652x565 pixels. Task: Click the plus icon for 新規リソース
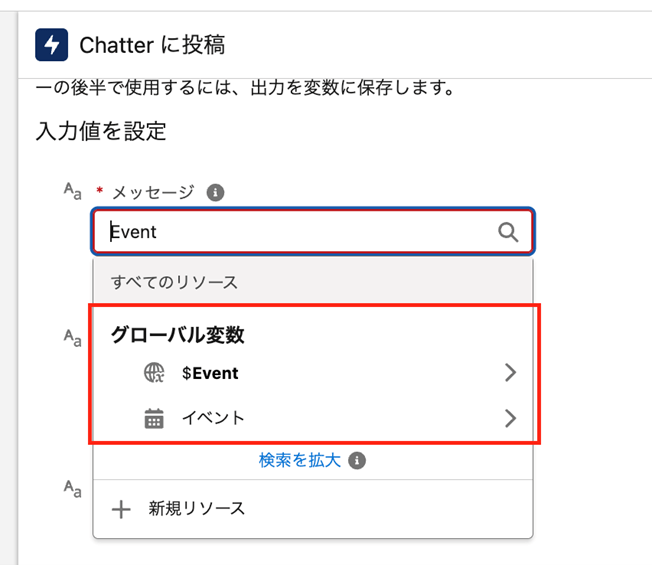tap(121, 509)
